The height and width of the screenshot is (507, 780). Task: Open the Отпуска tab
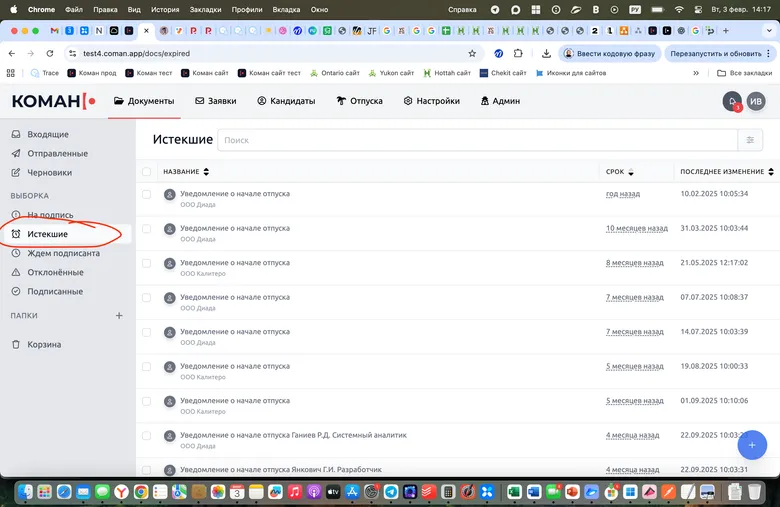tap(359, 101)
